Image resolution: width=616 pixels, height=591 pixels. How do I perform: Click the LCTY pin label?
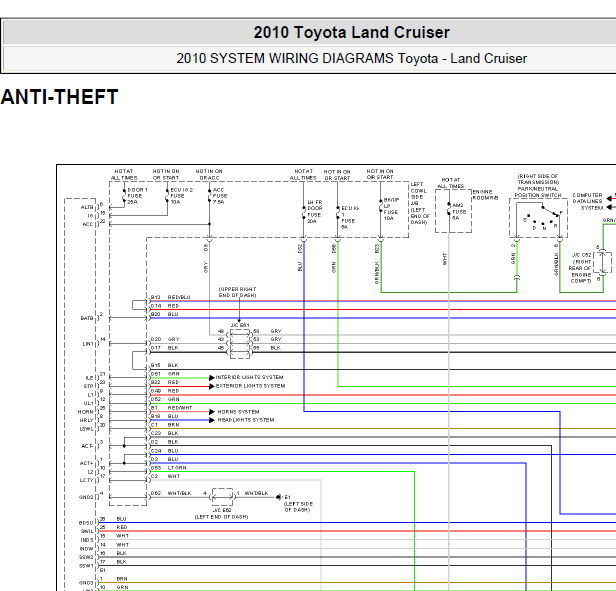point(86,480)
